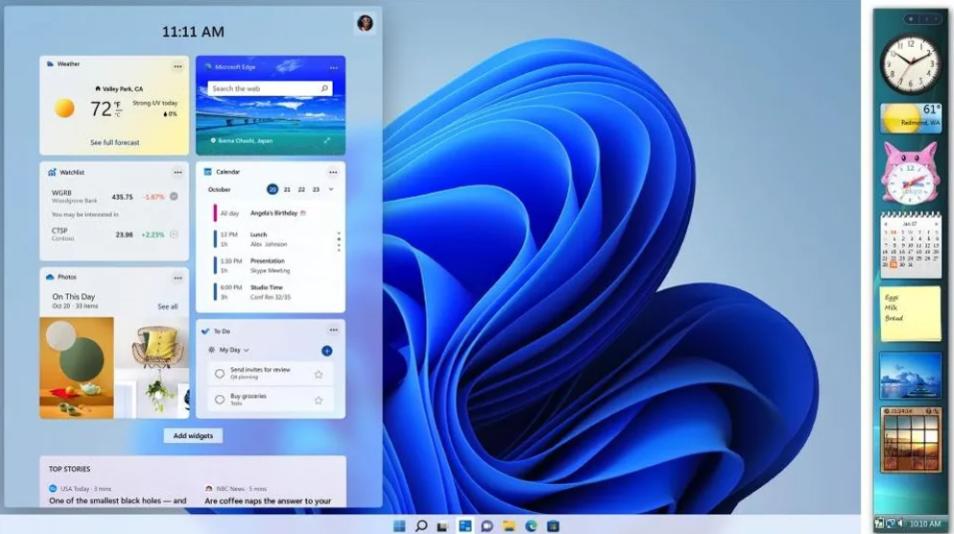The image size is (954, 534).
Task: Check off the 'Buy groceries' task circle
Action: point(220,399)
